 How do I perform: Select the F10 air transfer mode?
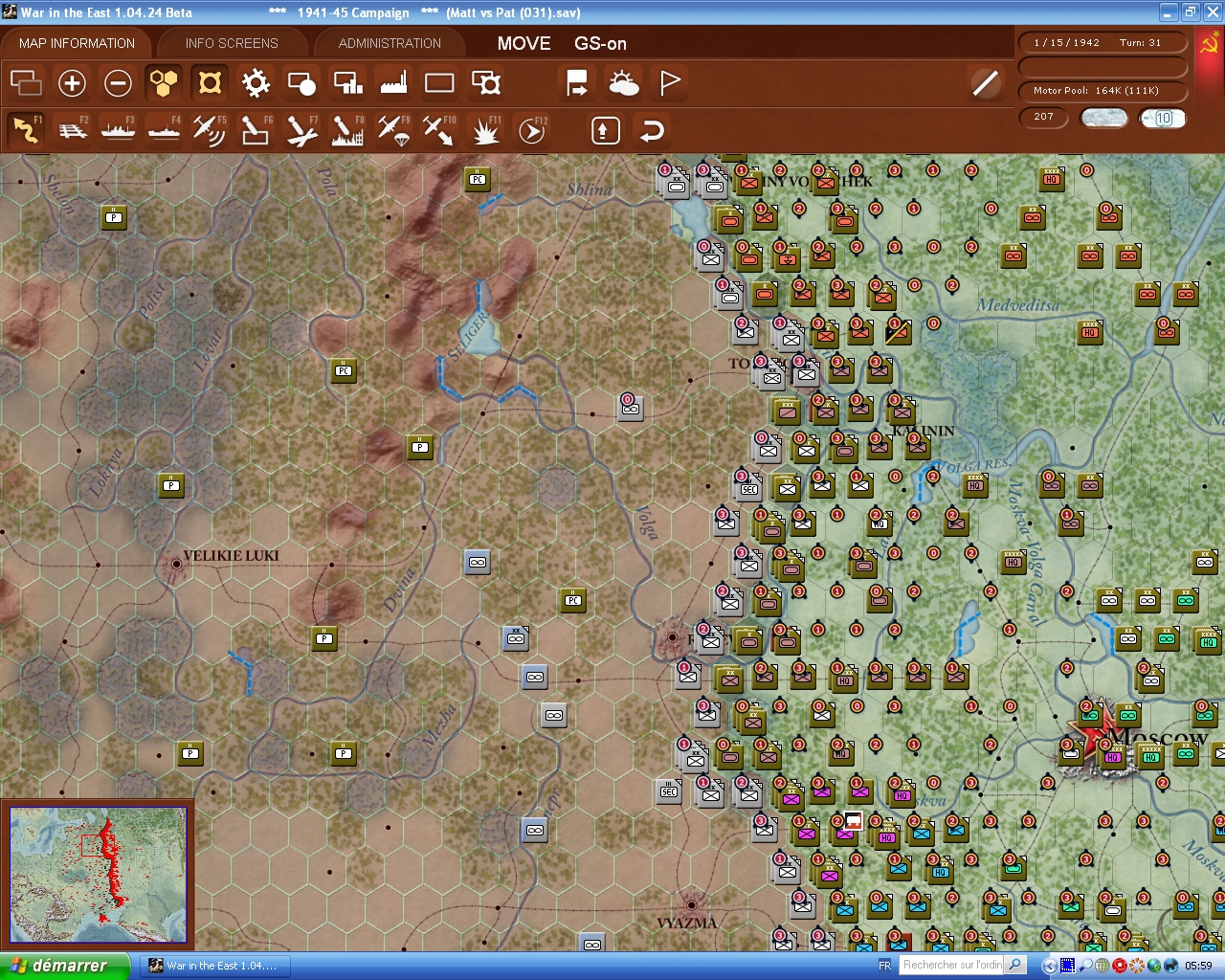pyautogui.click(x=439, y=130)
